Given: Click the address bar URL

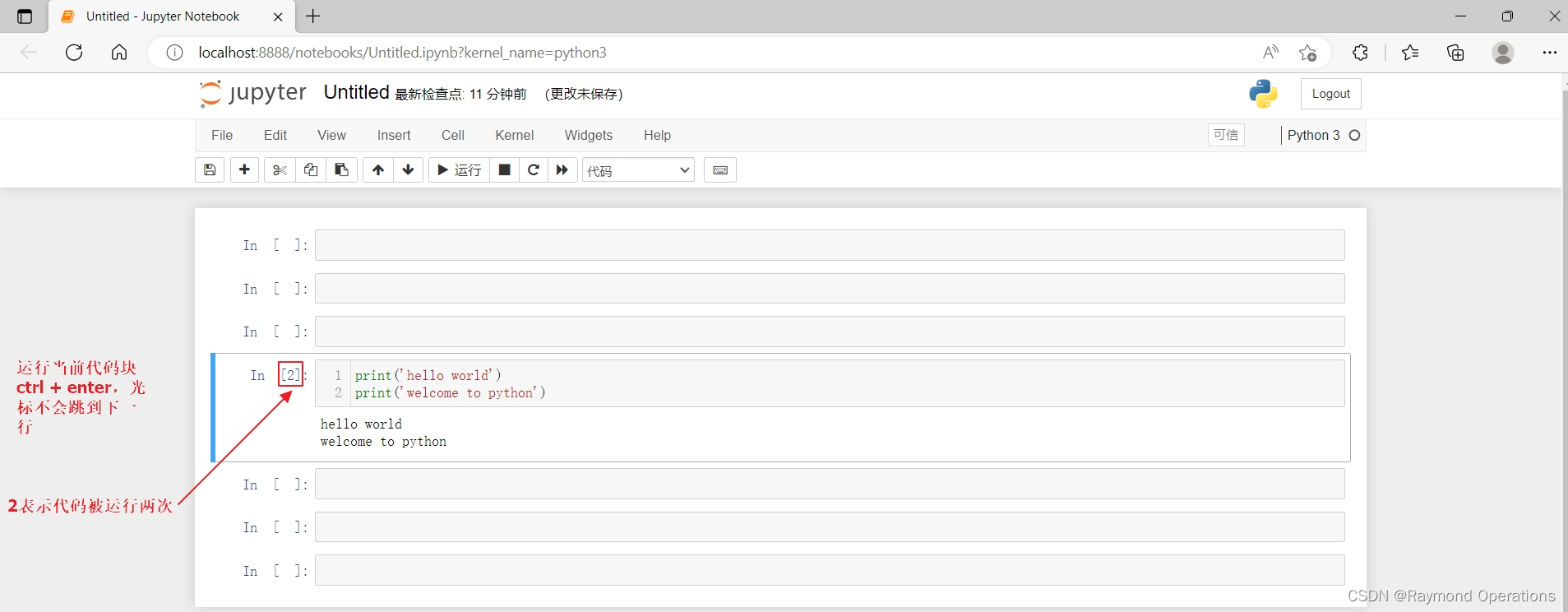Looking at the screenshot, I should coord(402,53).
